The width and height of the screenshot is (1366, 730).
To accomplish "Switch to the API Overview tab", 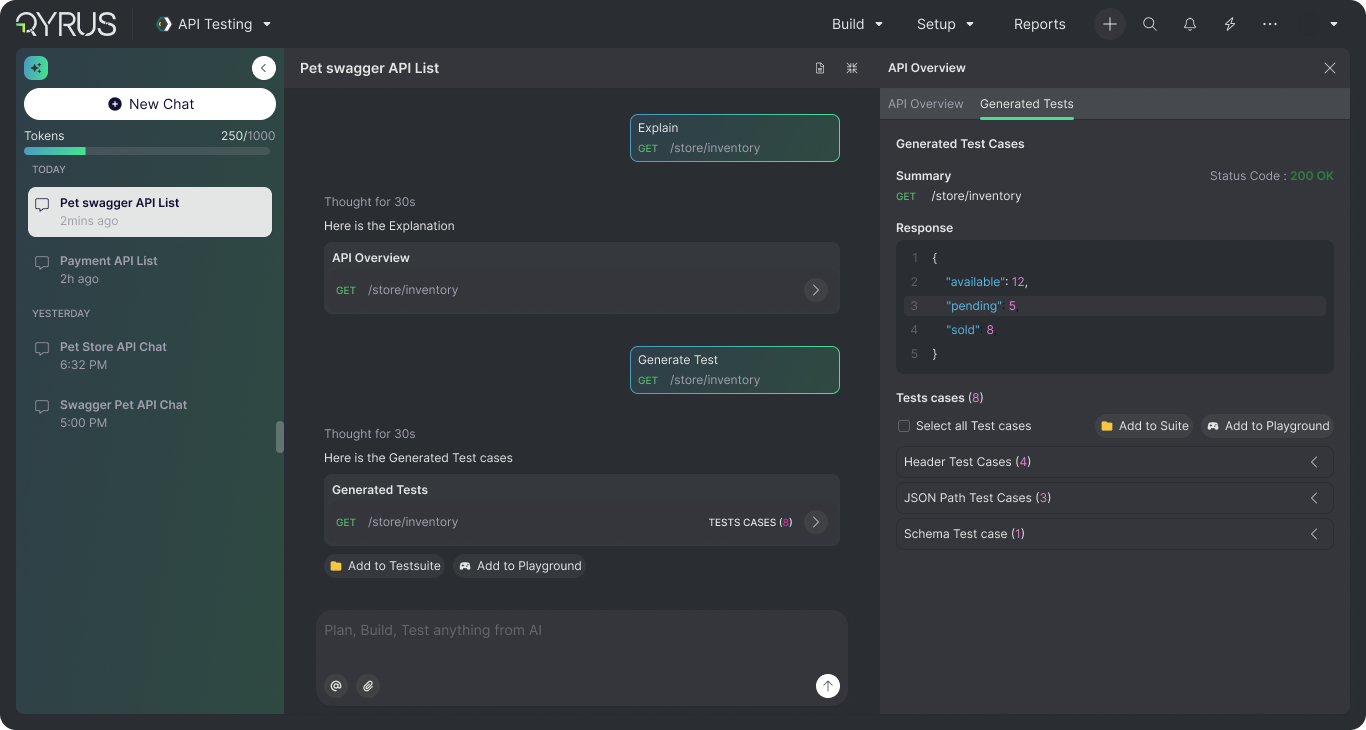I will [926, 104].
